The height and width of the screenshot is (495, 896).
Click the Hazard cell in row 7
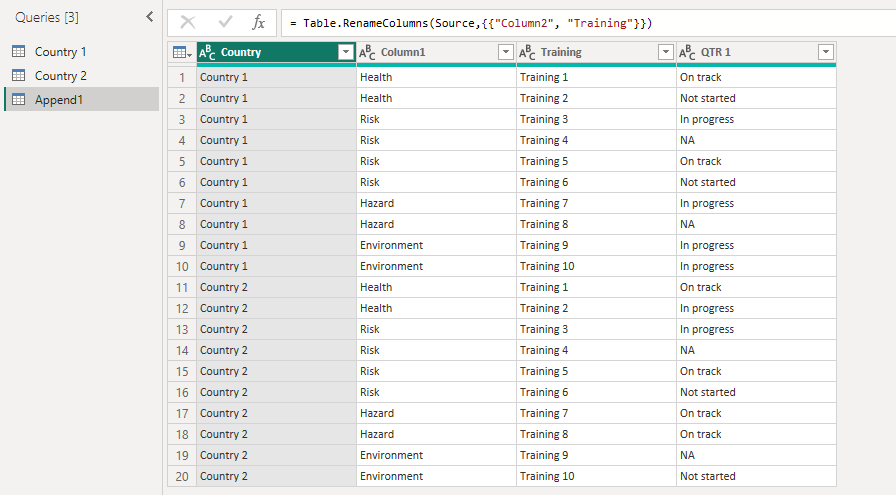coord(436,203)
